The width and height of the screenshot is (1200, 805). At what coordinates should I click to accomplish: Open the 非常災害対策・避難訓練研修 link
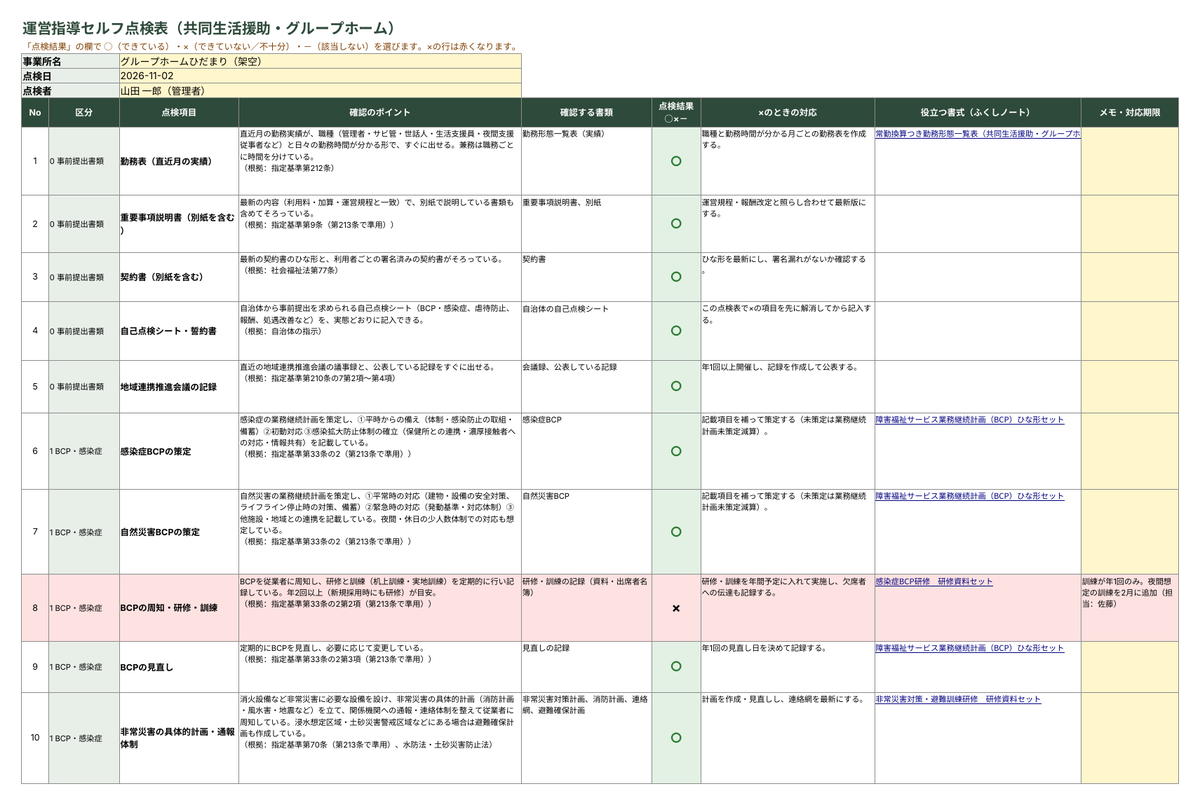[x=957, y=699]
